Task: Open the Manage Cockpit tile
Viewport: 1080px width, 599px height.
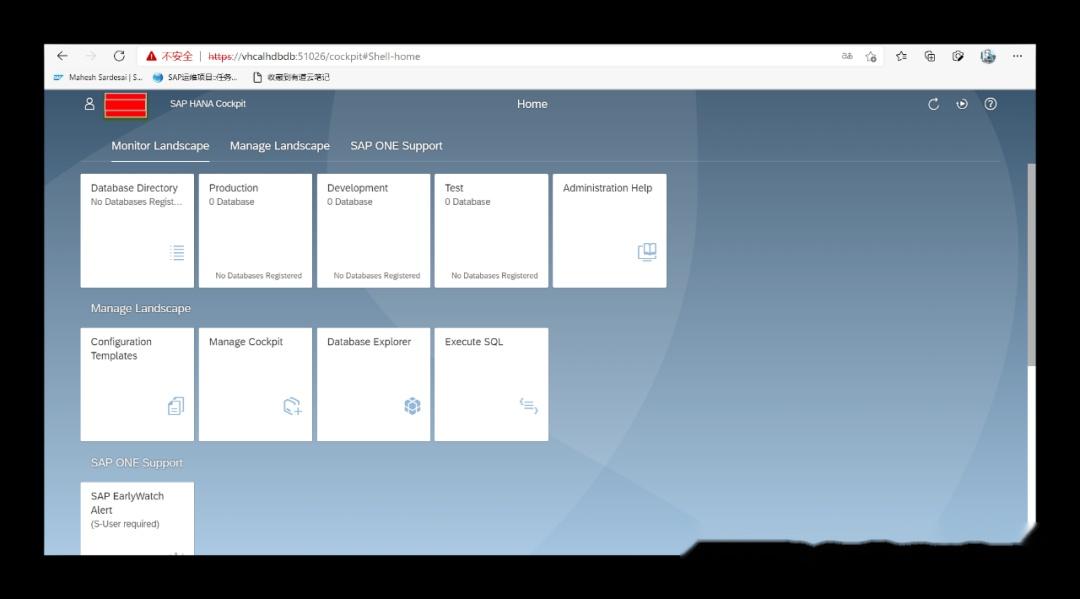Action: (x=256, y=384)
